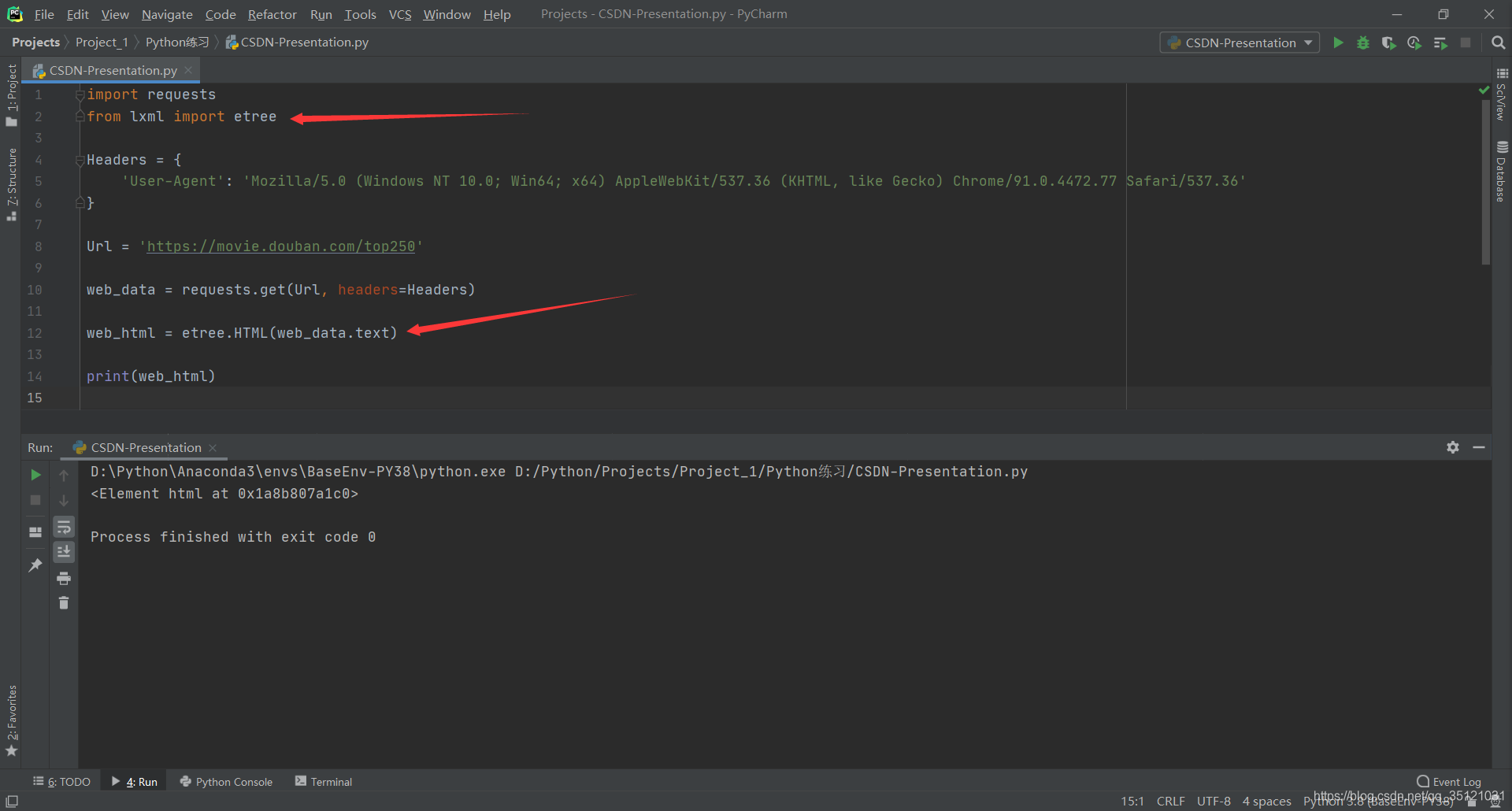
Task: Collapse the imports fold at line 1
Action: point(80,94)
